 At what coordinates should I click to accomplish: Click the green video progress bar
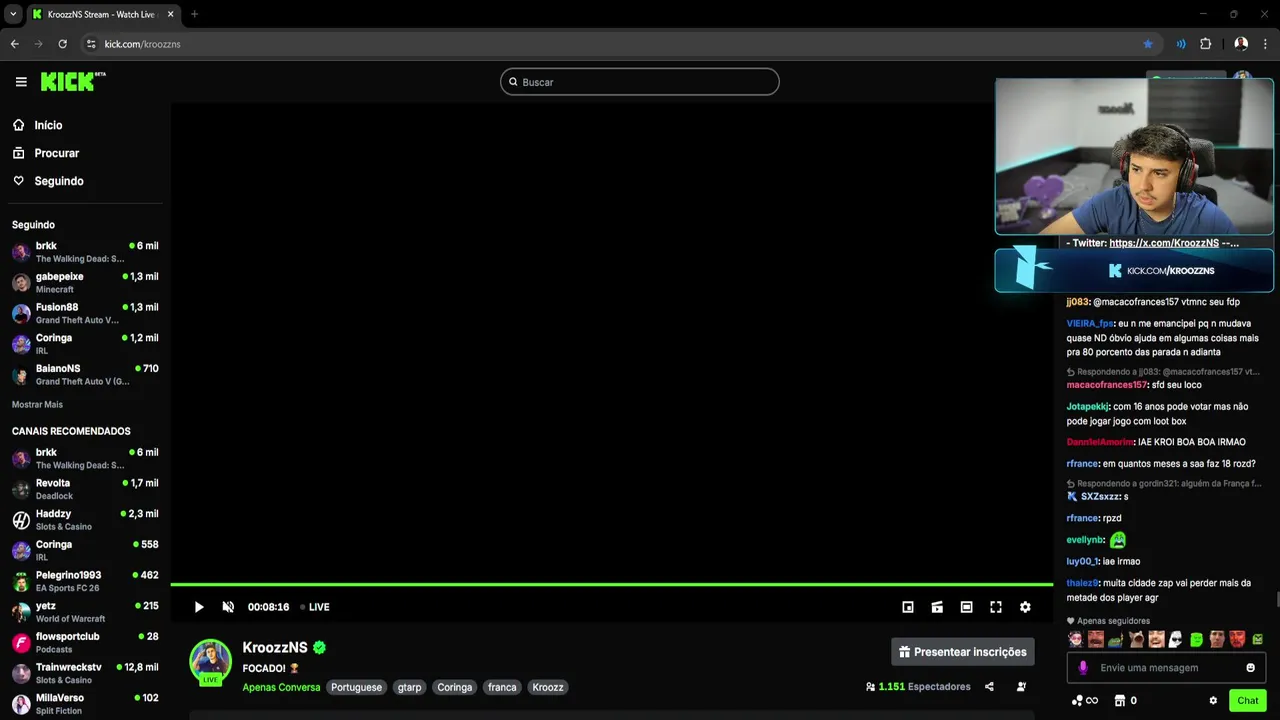(611, 584)
